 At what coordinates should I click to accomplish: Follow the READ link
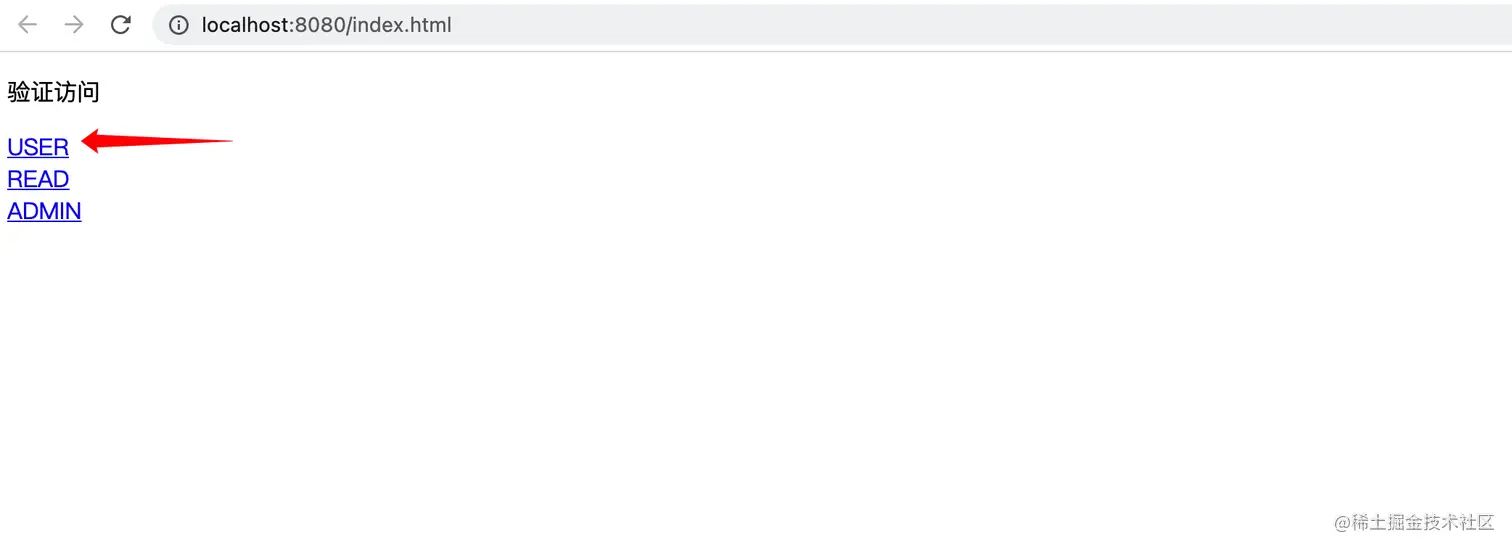(38, 179)
